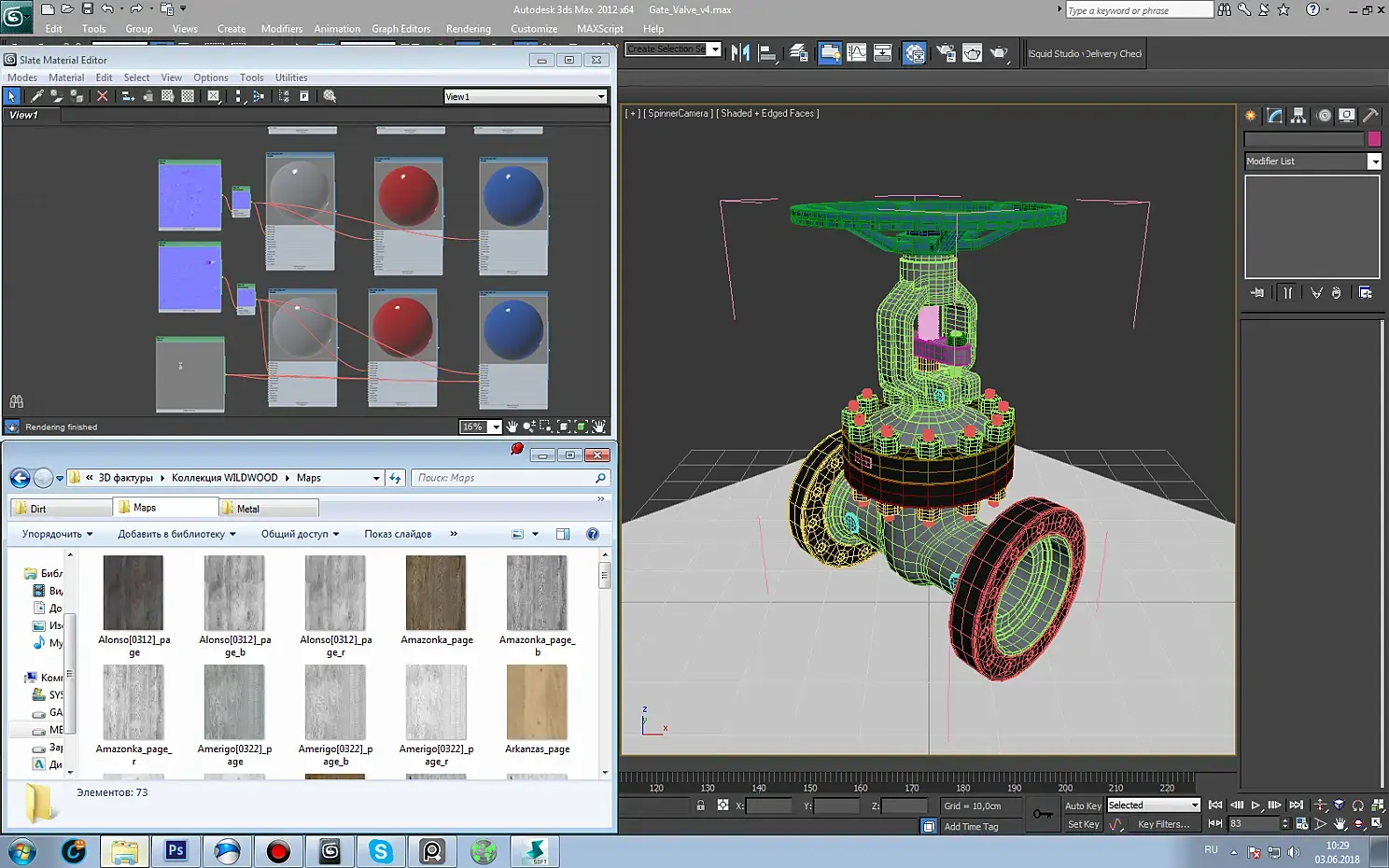The image size is (1389, 868).
Task: Toggle Set Key mode
Action: pyautogui.click(x=1083, y=824)
